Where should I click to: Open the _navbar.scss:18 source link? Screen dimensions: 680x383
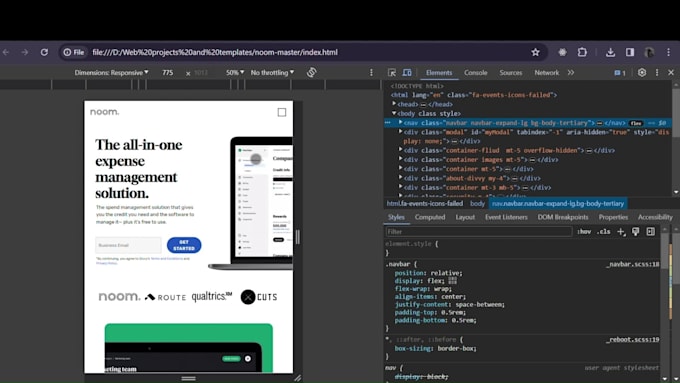[x=633, y=264]
